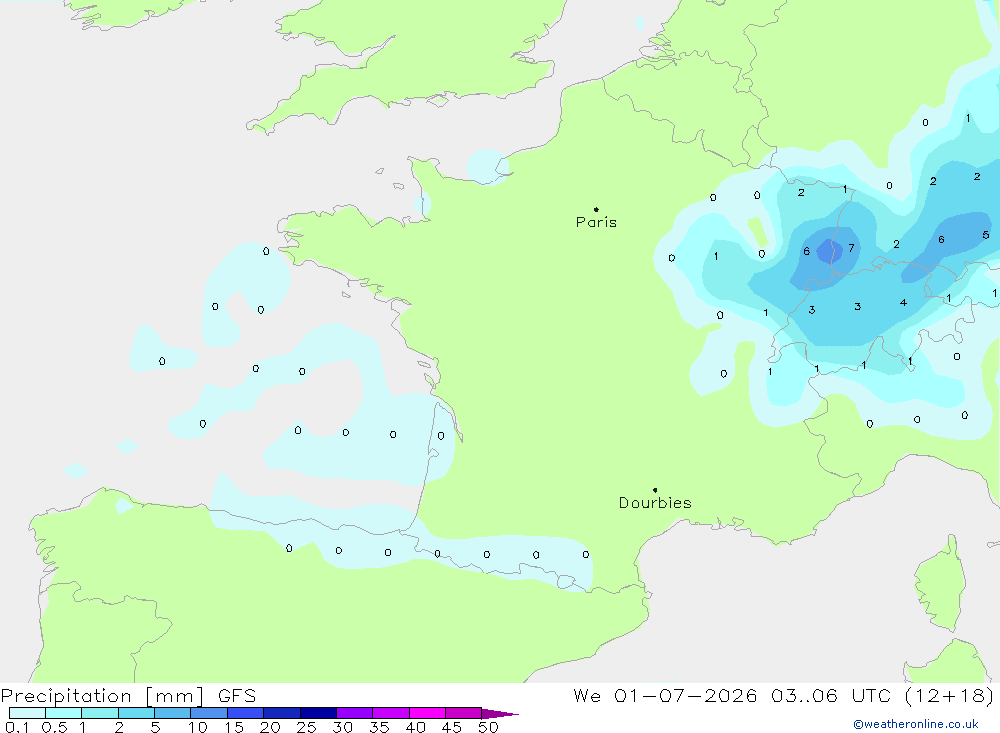The width and height of the screenshot is (1000, 733).
Task: Pick the 45–50 mm legend swatch
Action: pyautogui.click(x=464, y=713)
